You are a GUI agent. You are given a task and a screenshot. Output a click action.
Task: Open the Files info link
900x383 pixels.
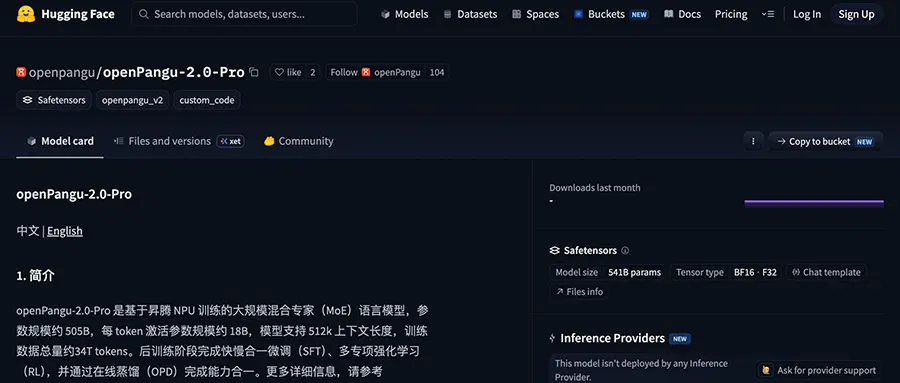click(579, 292)
